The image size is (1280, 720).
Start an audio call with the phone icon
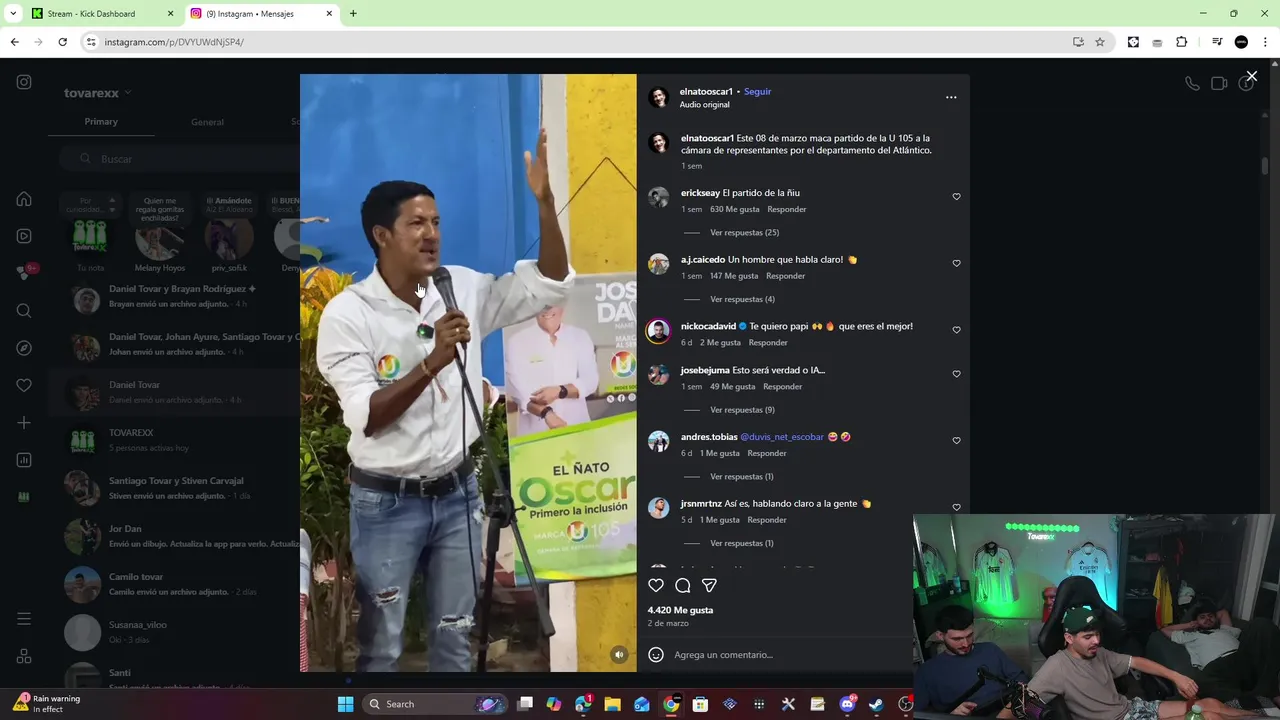[1192, 84]
